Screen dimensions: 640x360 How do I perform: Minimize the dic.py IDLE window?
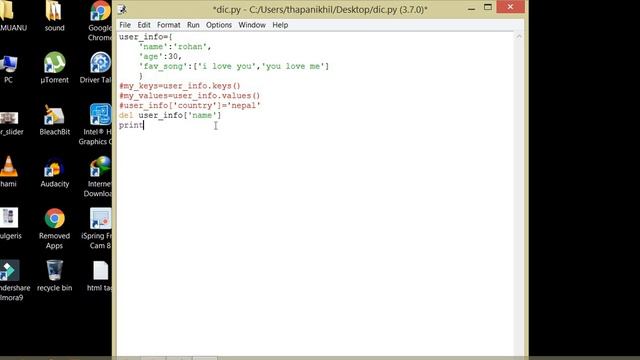(x=471, y=8)
